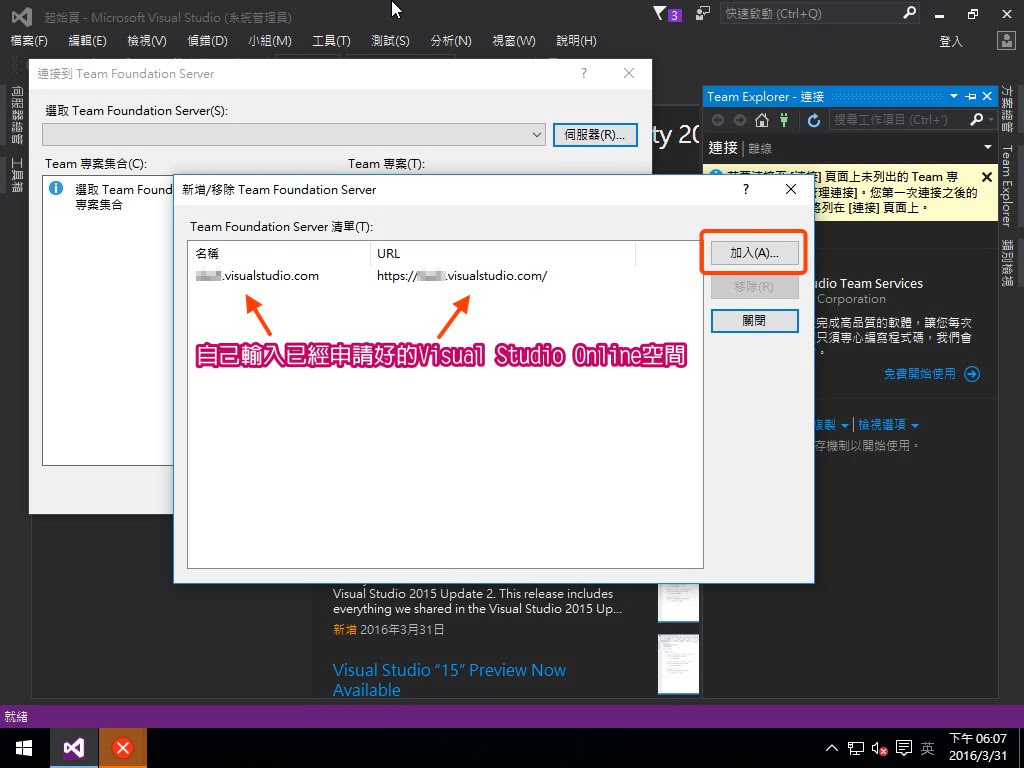The width and height of the screenshot is (1024, 768).
Task: Click the 名稱 column header
Action: tap(280, 253)
